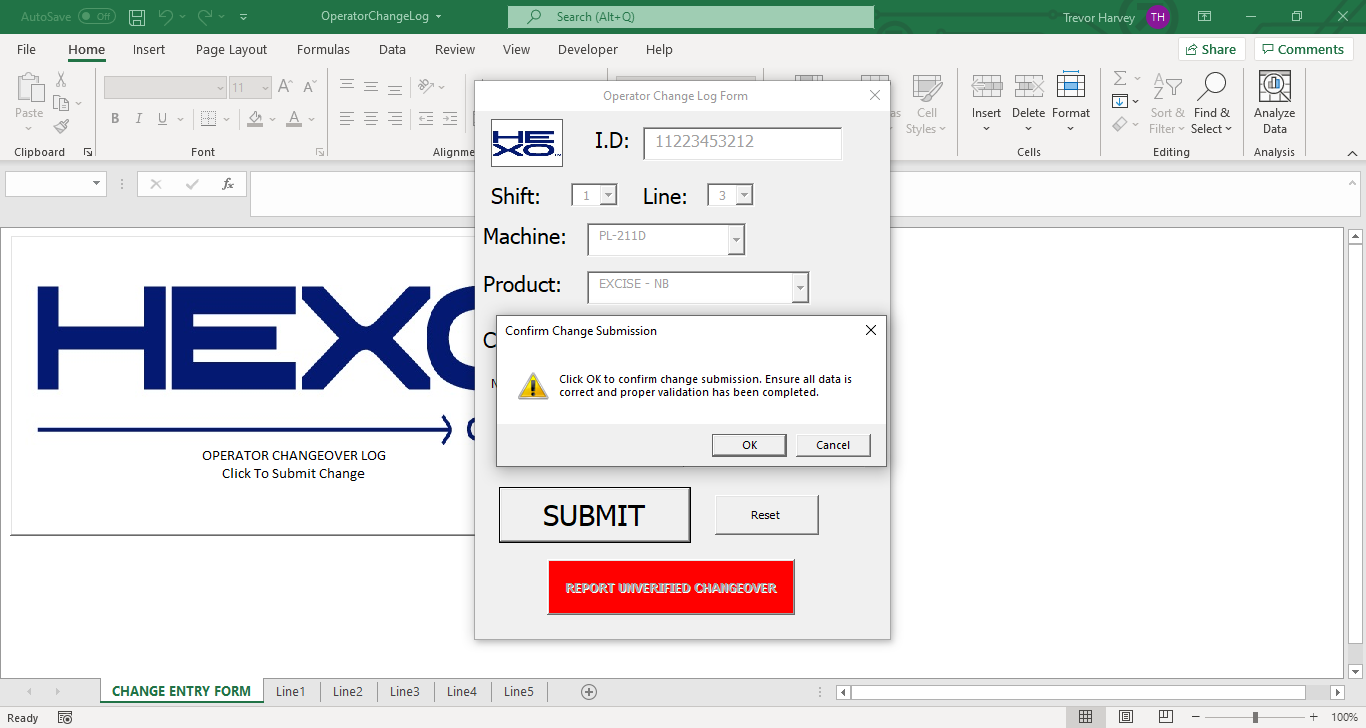Viewport: 1366px width, 728px height.
Task: Open the File menu
Action: (x=26, y=49)
